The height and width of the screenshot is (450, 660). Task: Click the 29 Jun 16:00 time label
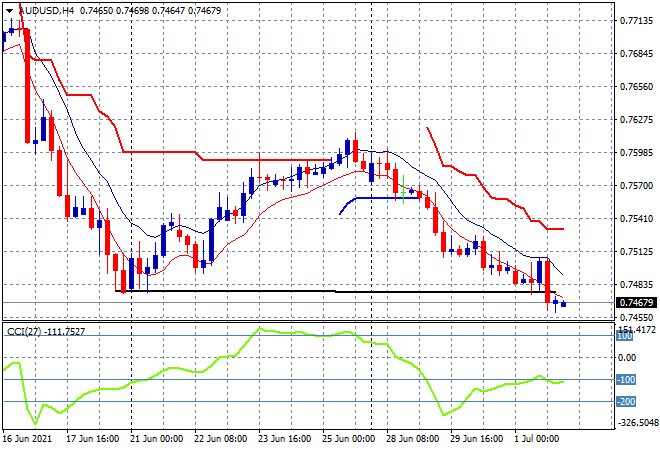(476, 439)
